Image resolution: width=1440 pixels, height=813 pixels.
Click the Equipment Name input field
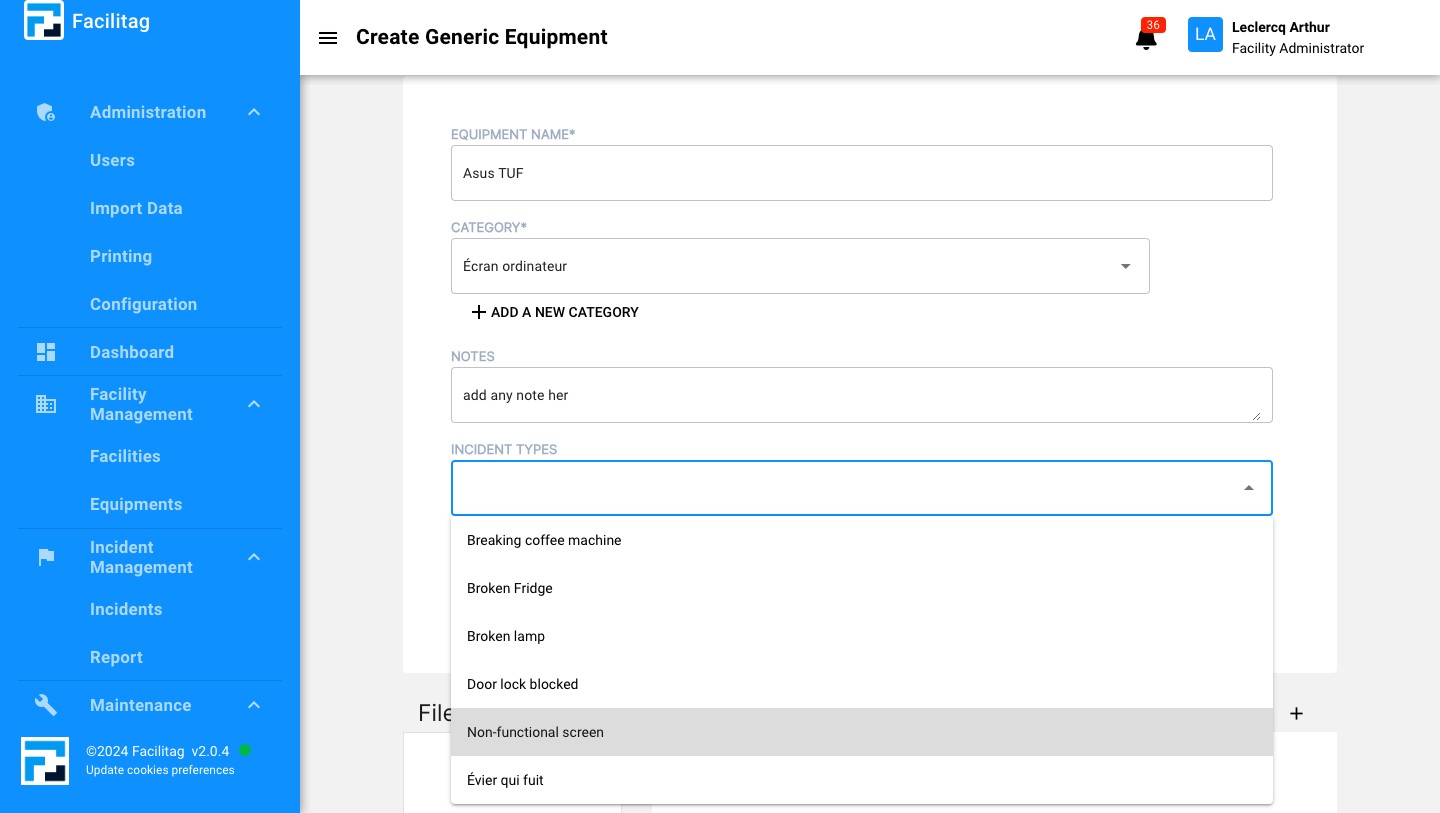point(861,173)
